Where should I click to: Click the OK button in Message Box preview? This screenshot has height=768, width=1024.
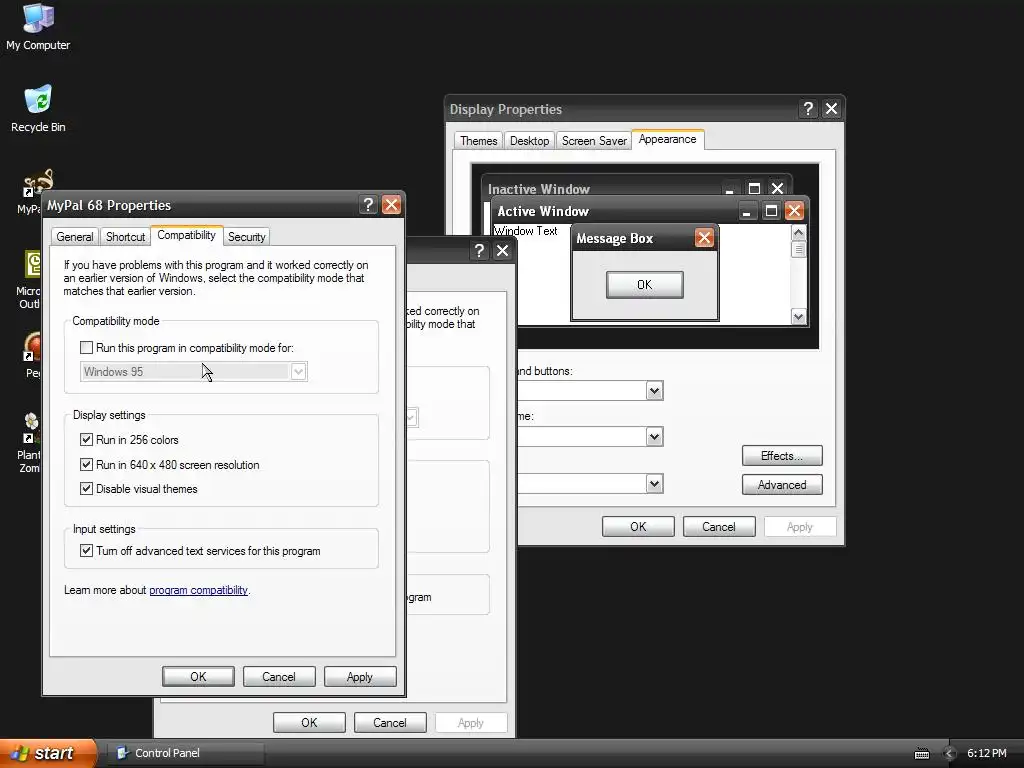(x=645, y=285)
